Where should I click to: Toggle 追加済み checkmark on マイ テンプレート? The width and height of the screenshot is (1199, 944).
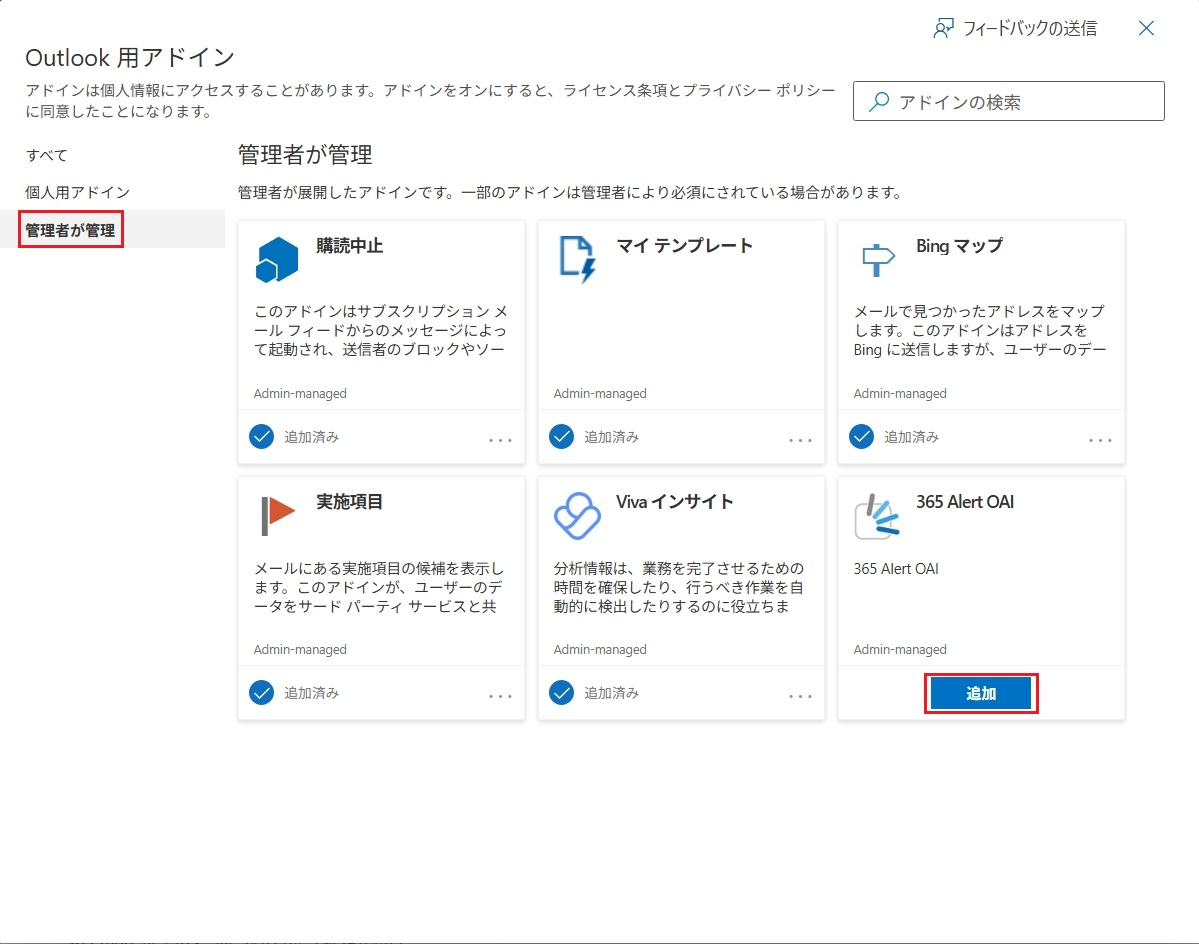(x=561, y=437)
